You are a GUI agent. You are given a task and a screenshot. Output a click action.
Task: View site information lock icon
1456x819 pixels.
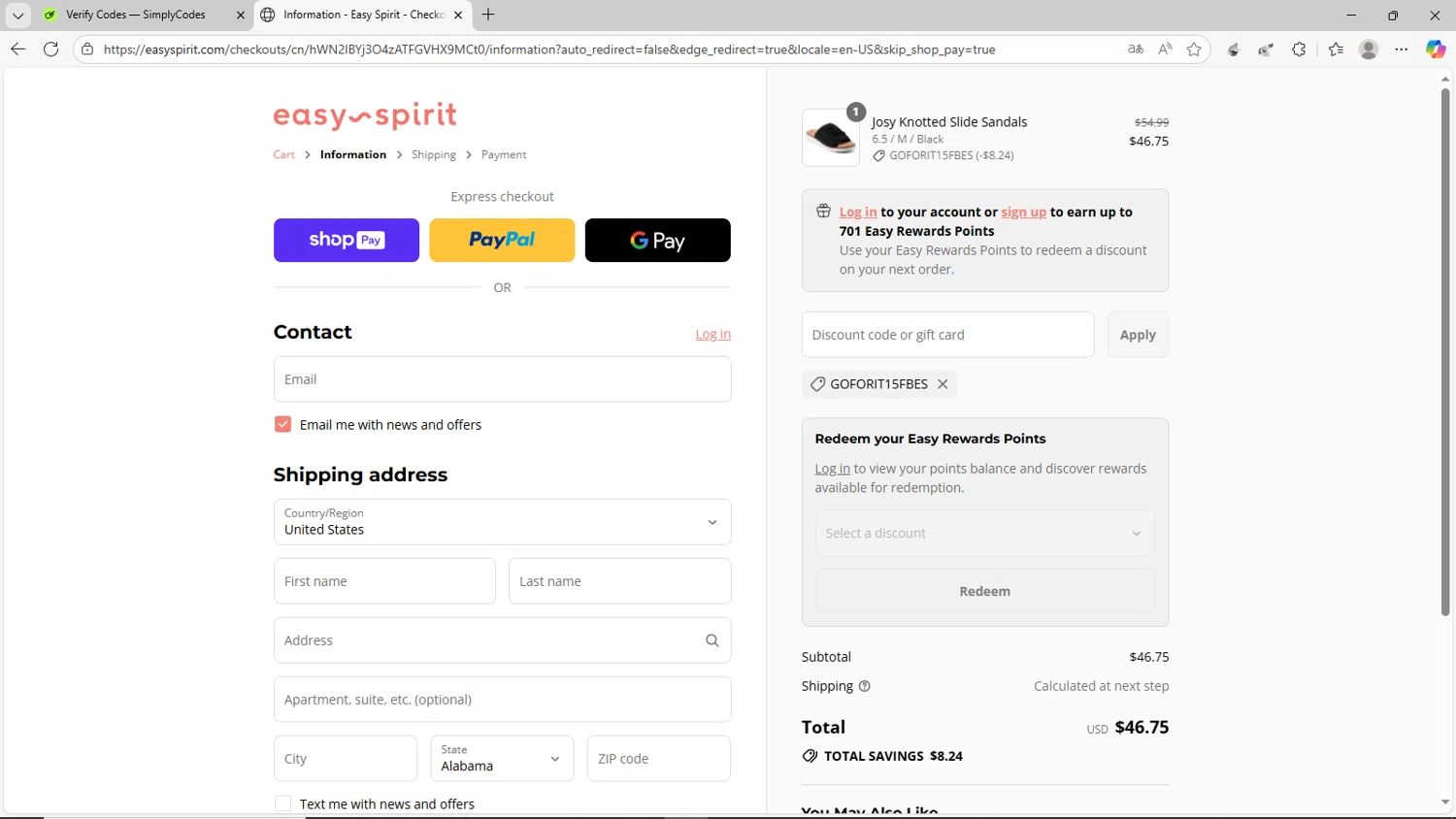pyautogui.click(x=87, y=49)
